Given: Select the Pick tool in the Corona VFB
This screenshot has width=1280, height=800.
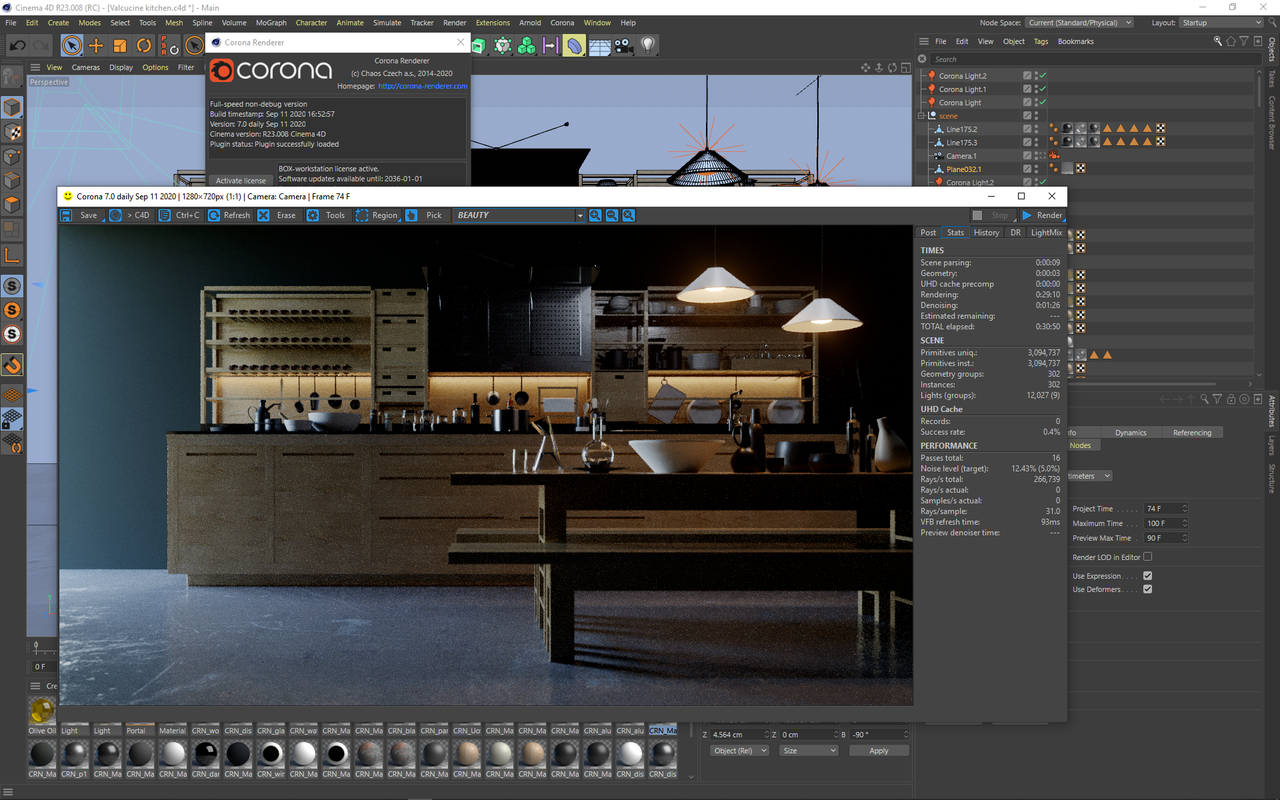Looking at the screenshot, I should (x=409, y=215).
